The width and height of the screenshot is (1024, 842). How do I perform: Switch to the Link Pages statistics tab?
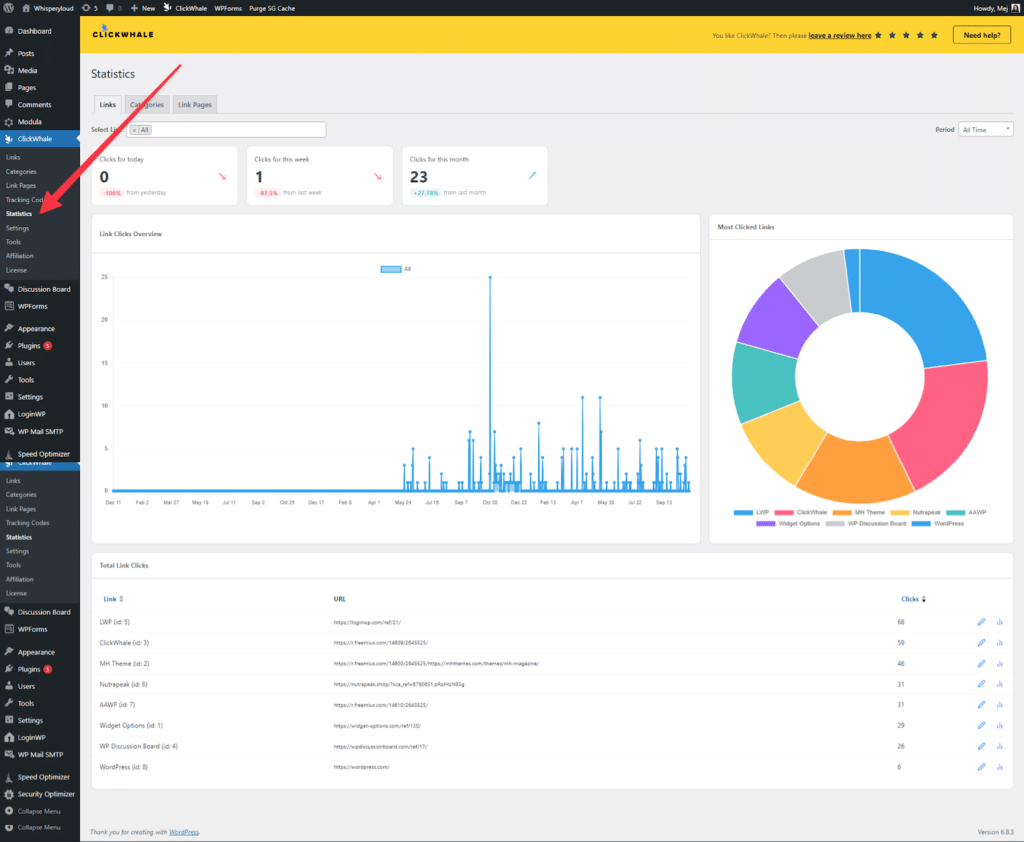(195, 105)
